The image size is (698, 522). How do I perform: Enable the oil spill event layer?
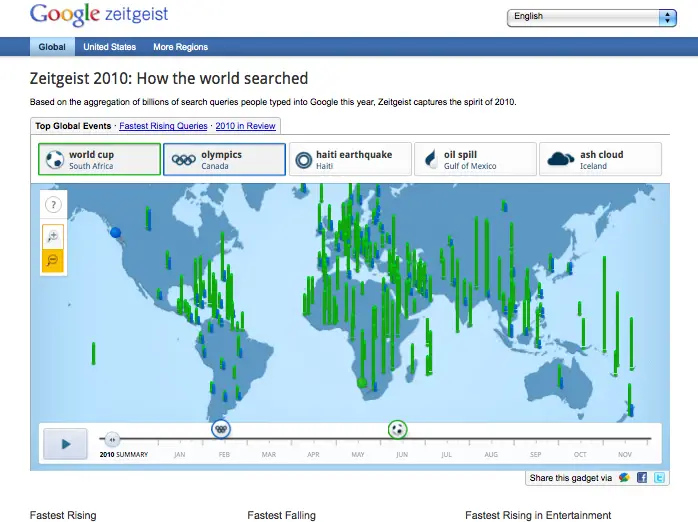pos(474,159)
